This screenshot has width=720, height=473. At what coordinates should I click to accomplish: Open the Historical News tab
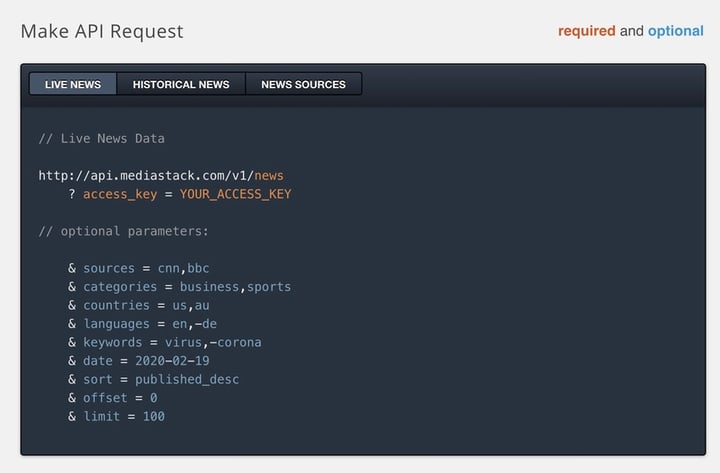coord(181,85)
